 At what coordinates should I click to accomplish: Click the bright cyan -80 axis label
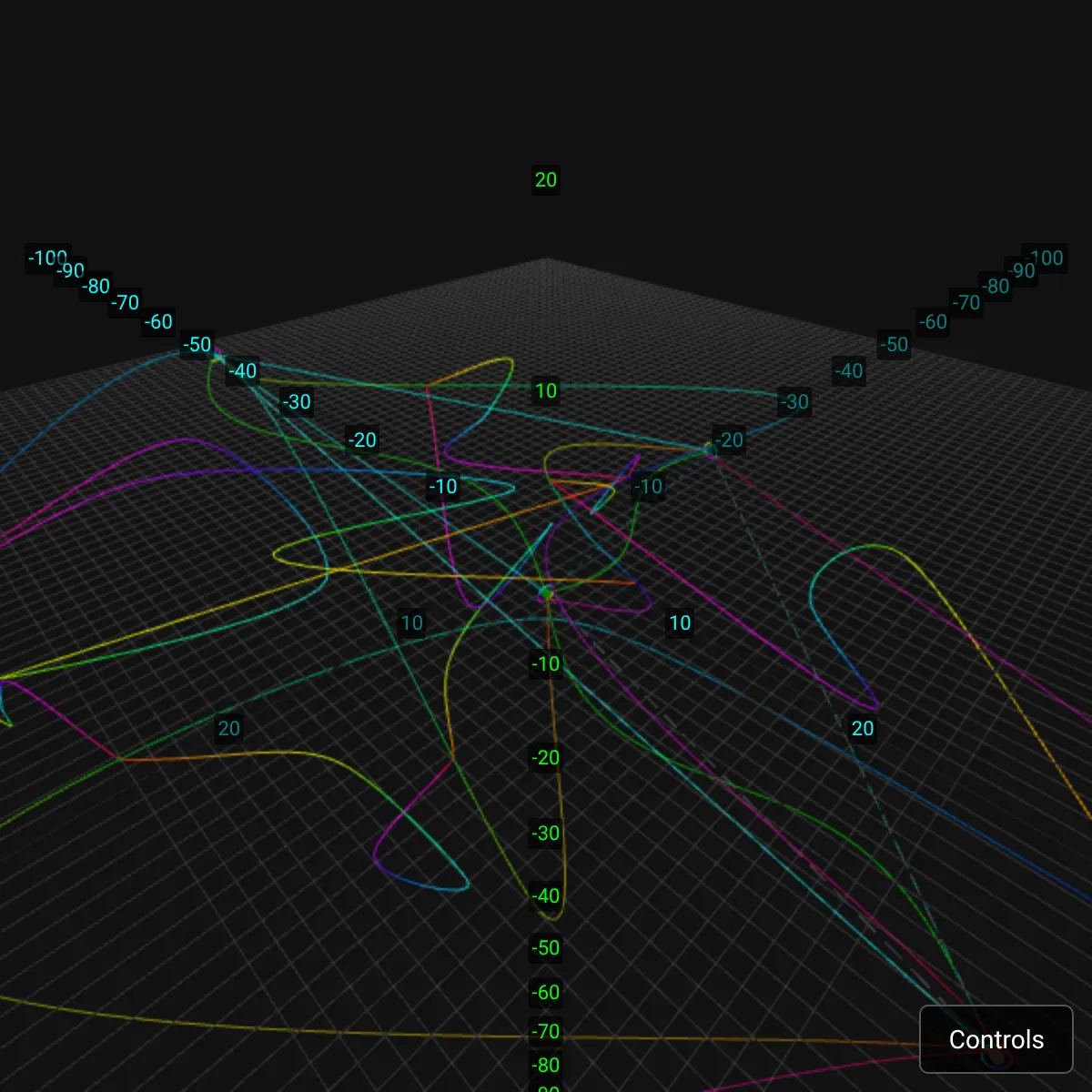pos(96,287)
